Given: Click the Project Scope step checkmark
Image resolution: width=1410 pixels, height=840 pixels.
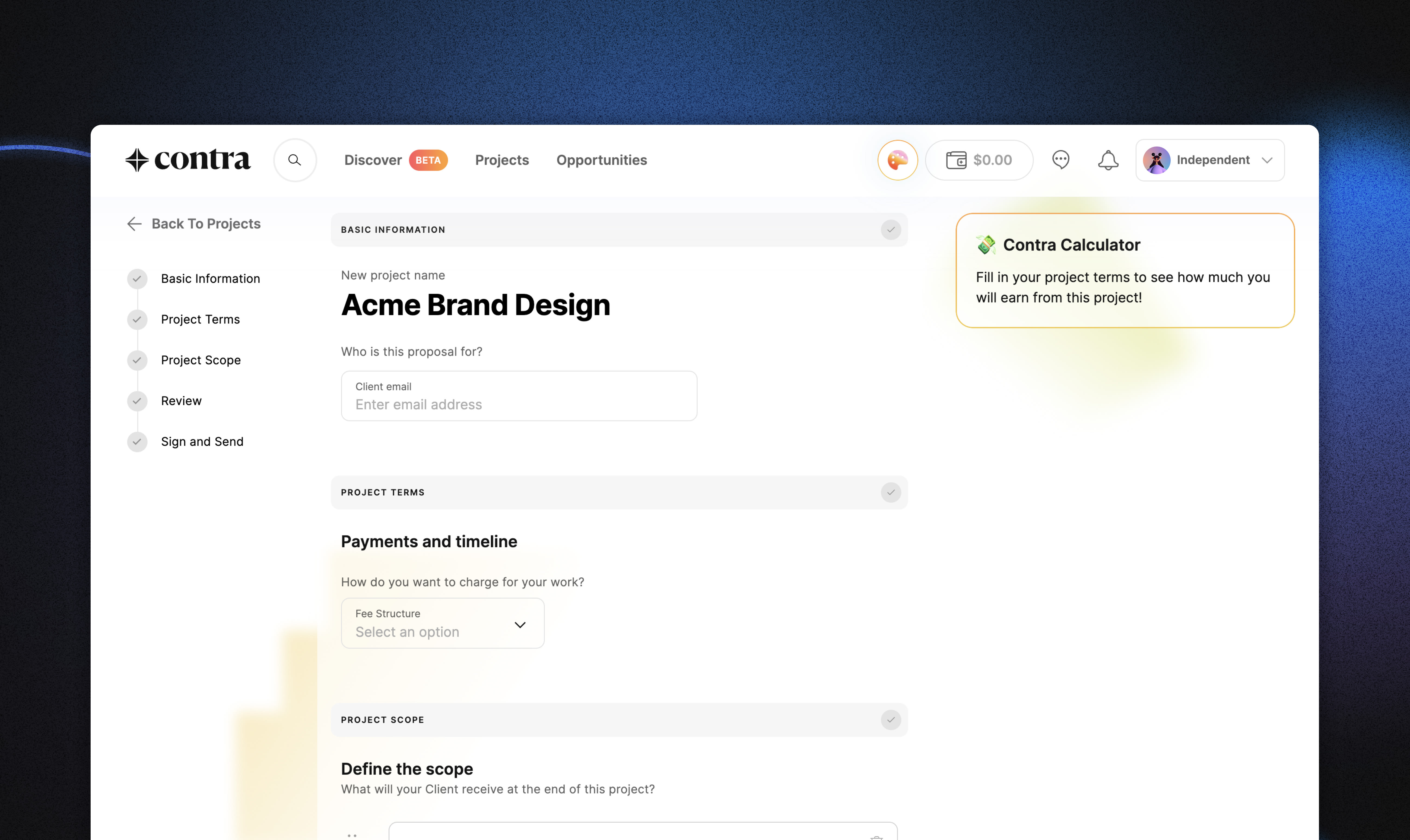Looking at the screenshot, I should [137, 360].
